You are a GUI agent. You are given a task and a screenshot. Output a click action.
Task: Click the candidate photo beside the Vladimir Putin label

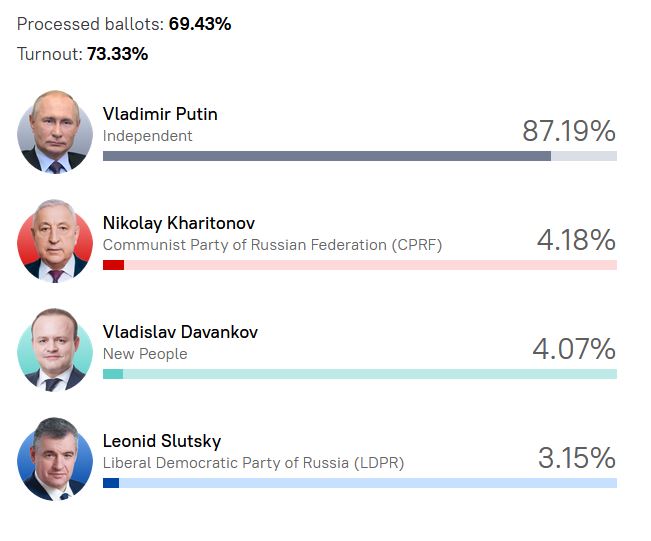pos(55,132)
